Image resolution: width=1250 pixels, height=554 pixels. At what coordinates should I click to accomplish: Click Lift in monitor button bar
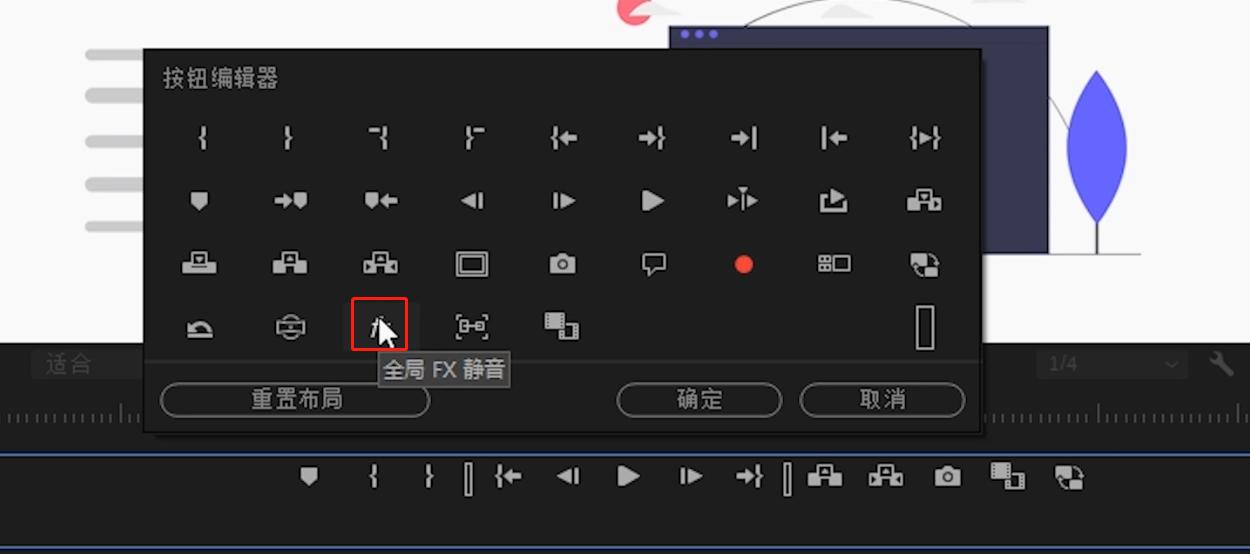(825, 477)
